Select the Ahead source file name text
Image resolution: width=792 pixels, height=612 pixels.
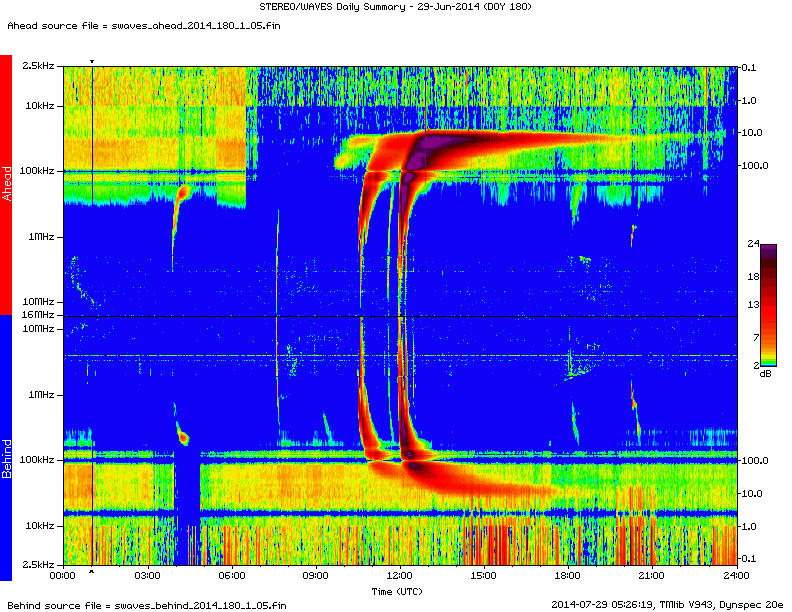(195, 26)
